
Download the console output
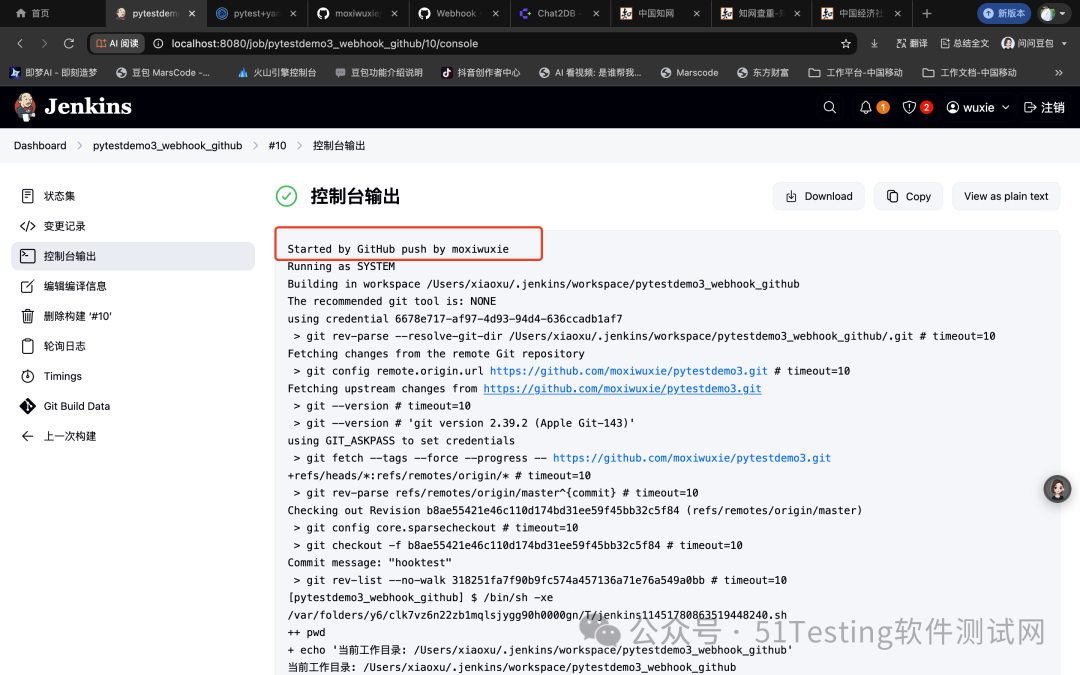819,196
